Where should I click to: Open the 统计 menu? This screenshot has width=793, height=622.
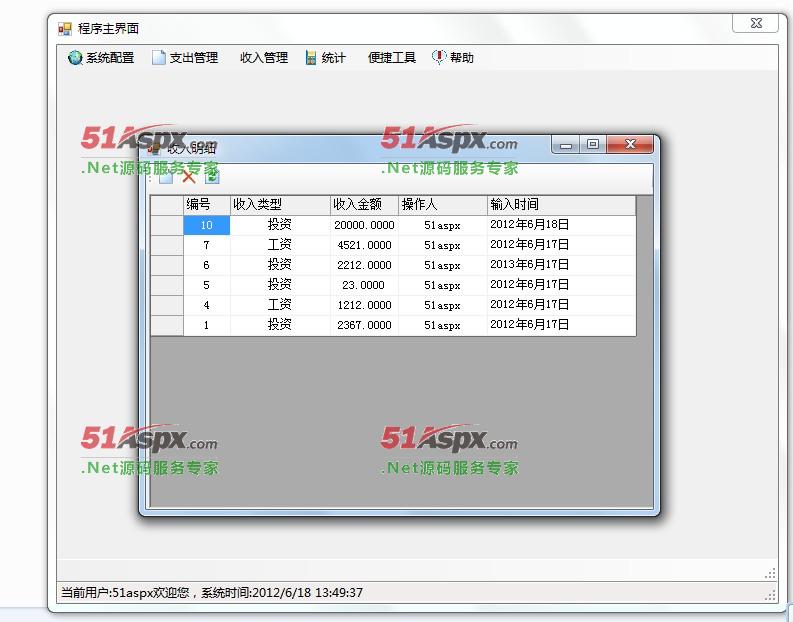(x=326, y=58)
